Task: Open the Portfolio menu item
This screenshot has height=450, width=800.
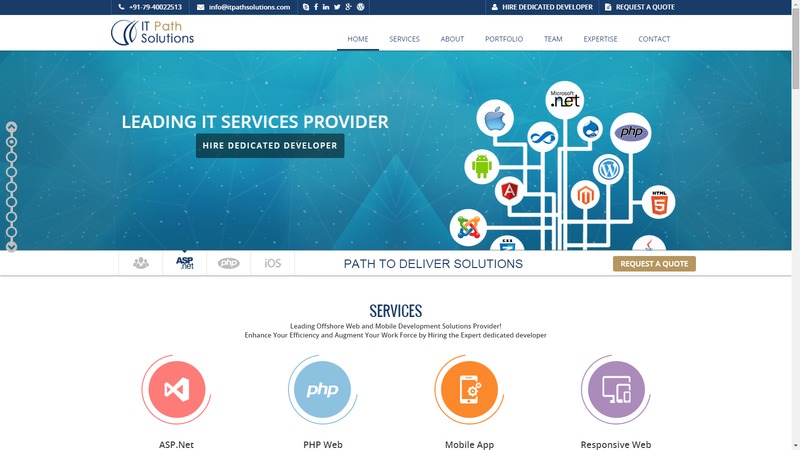Action: 504,39
